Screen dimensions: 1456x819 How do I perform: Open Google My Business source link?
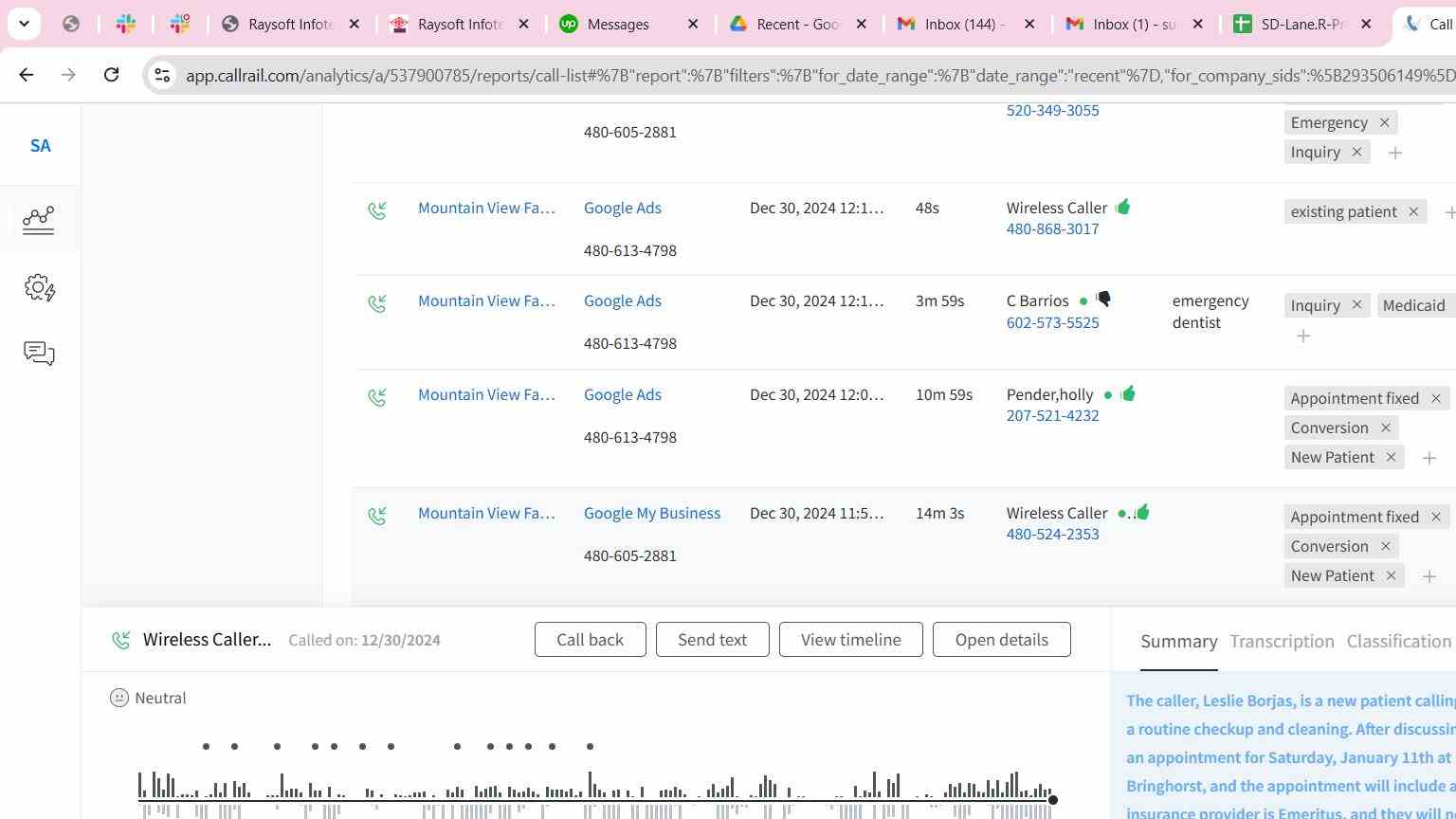click(652, 513)
